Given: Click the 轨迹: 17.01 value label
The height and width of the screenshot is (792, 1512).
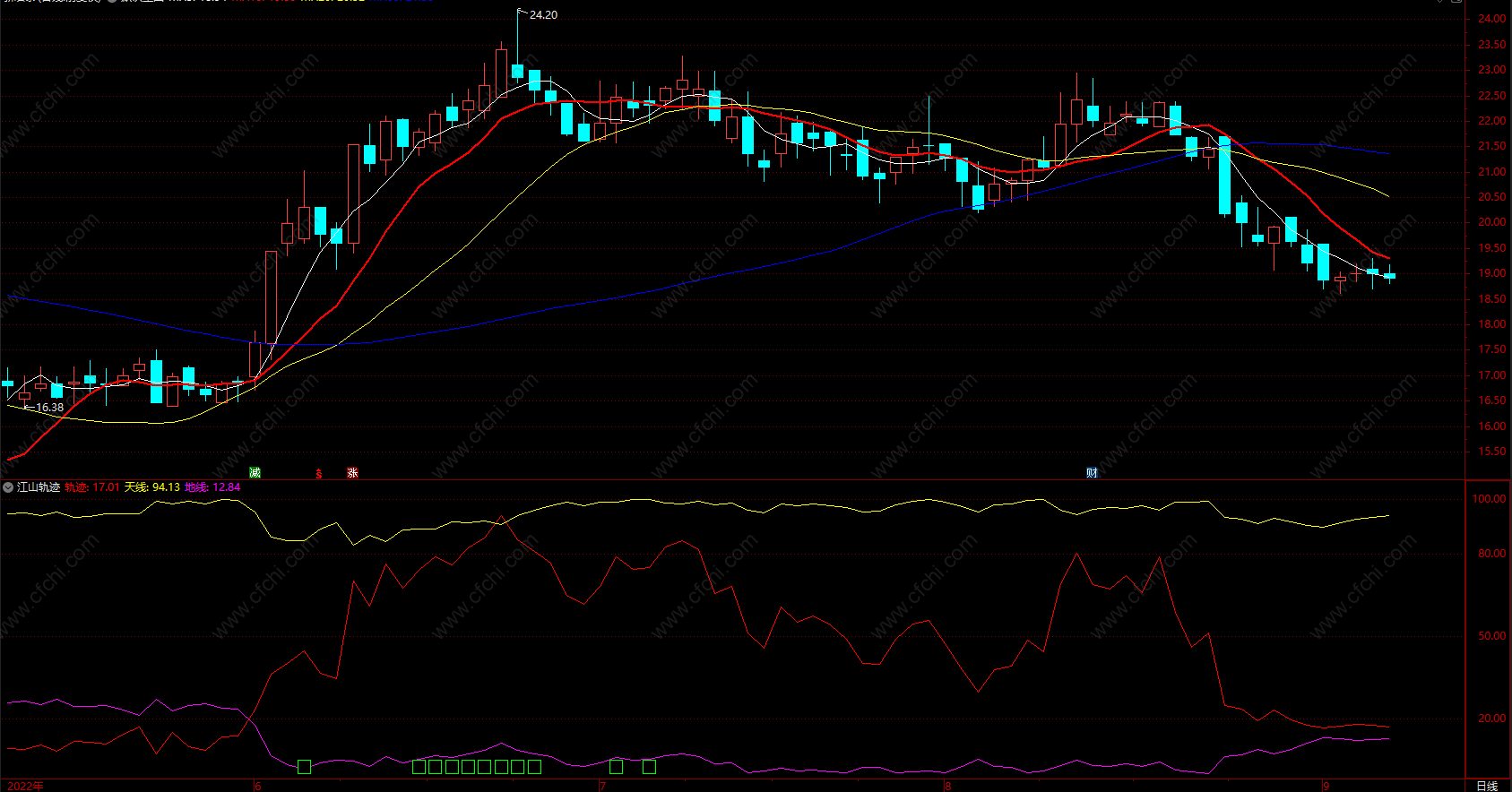Looking at the screenshot, I should pos(92,487).
